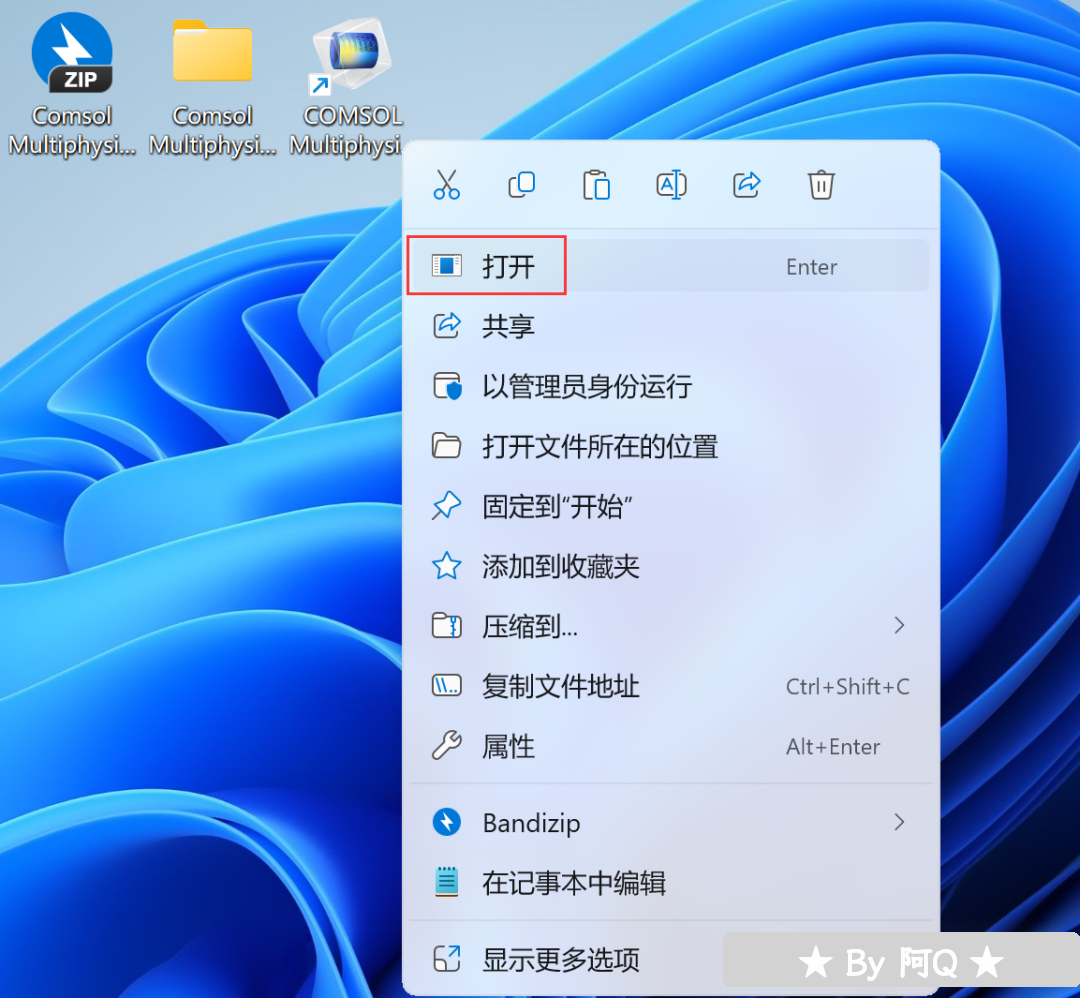Click the Delete trash can icon
This screenshot has width=1080, height=998.
[821, 185]
